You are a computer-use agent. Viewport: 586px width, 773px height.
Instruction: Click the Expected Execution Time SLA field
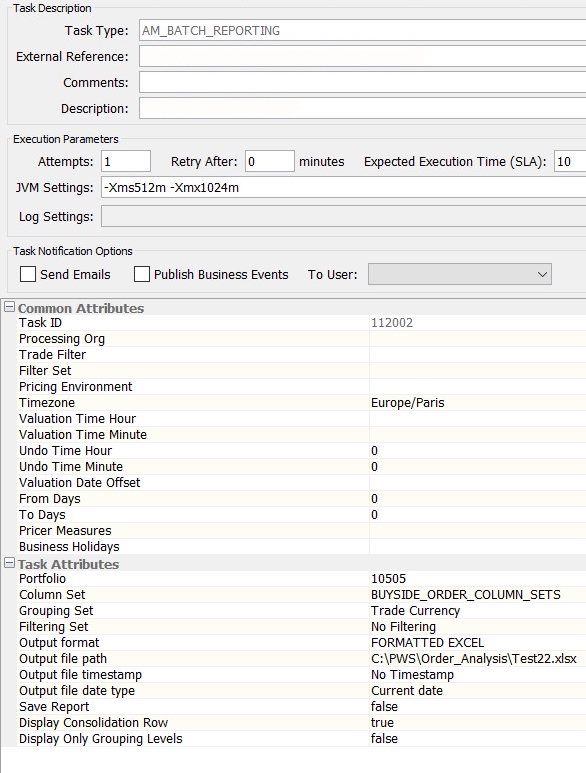pyautogui.click(x=570, y=161)
